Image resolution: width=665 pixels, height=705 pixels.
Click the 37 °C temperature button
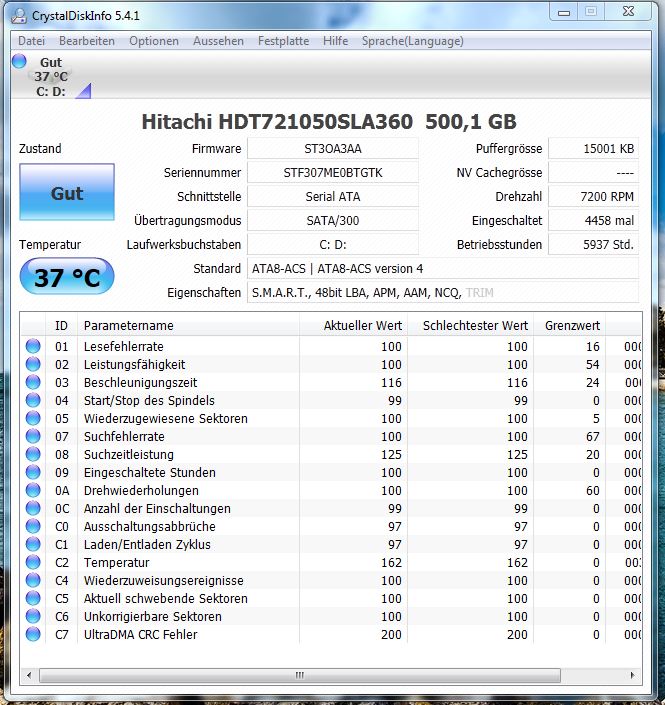click(x=67, y=277)
